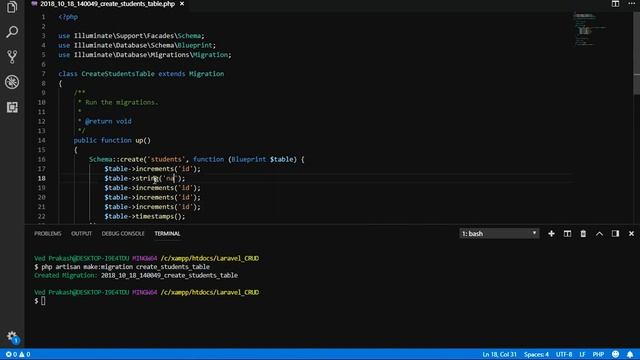This screenshot has height=360, width=640.
Task: Click 'Created Migration' terminal output line
Action: click(136, 276)
